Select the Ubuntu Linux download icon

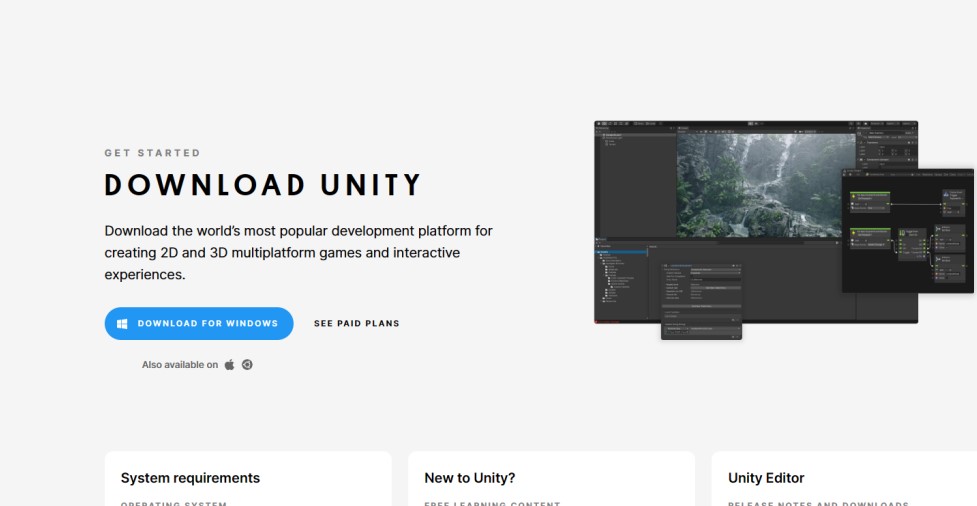point(247,365)
